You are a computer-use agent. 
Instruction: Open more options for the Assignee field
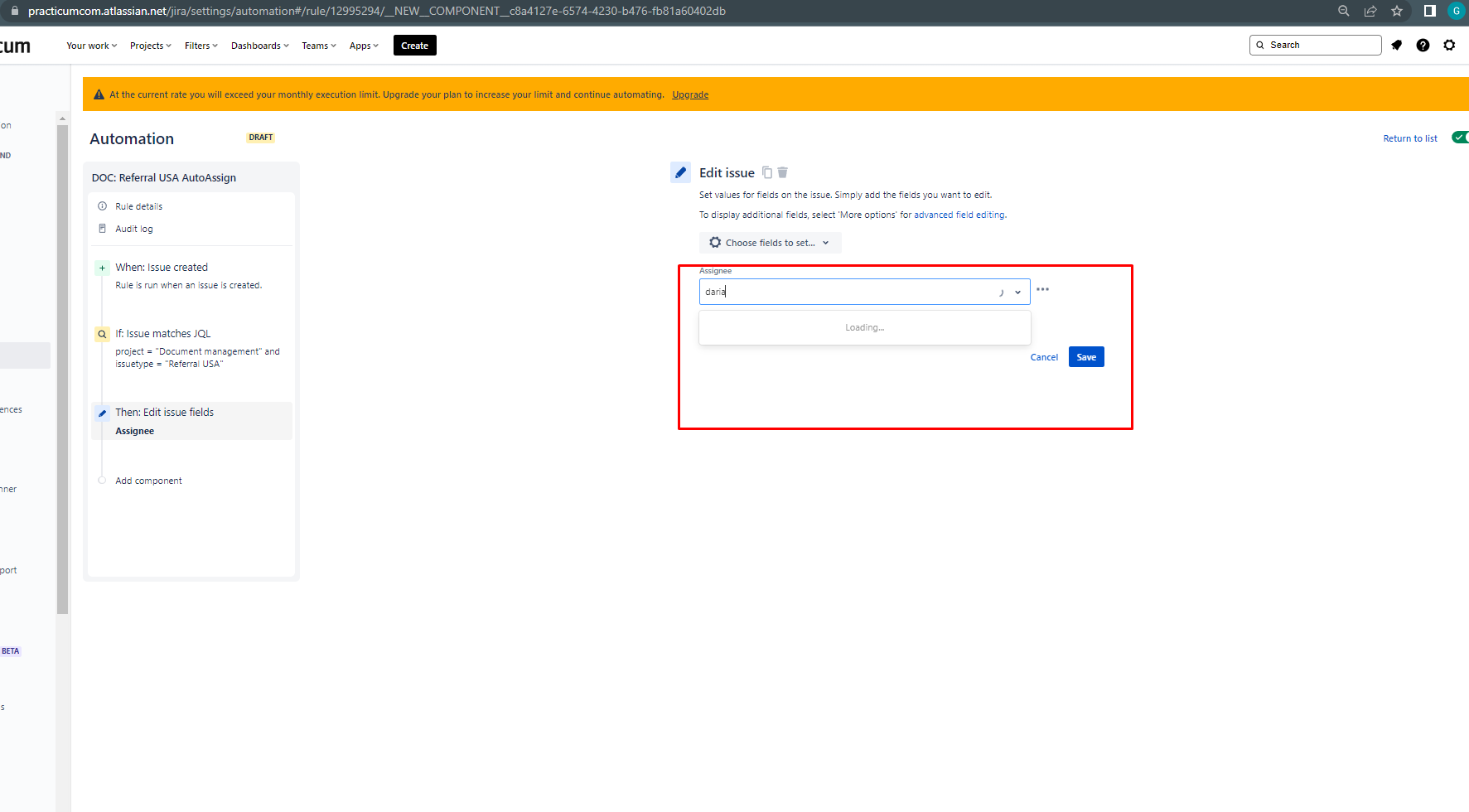(x=1042, y=289)
